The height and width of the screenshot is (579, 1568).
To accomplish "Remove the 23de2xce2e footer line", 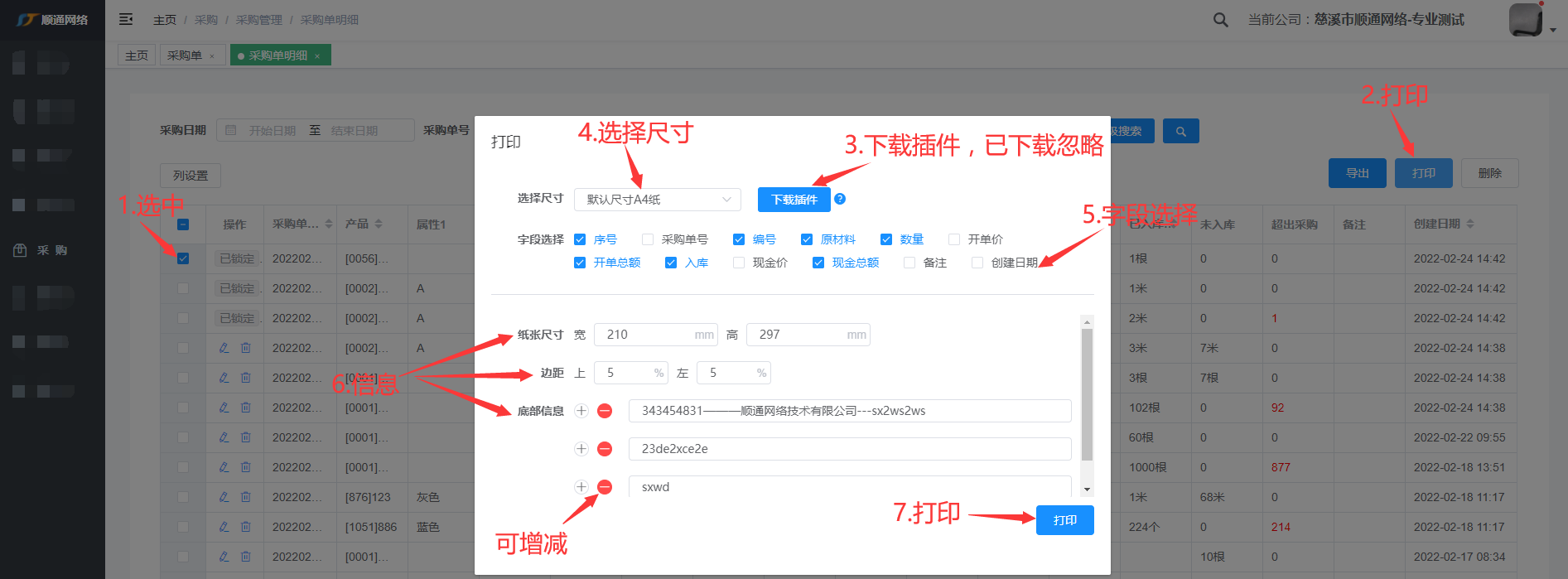I will point(605,449).
